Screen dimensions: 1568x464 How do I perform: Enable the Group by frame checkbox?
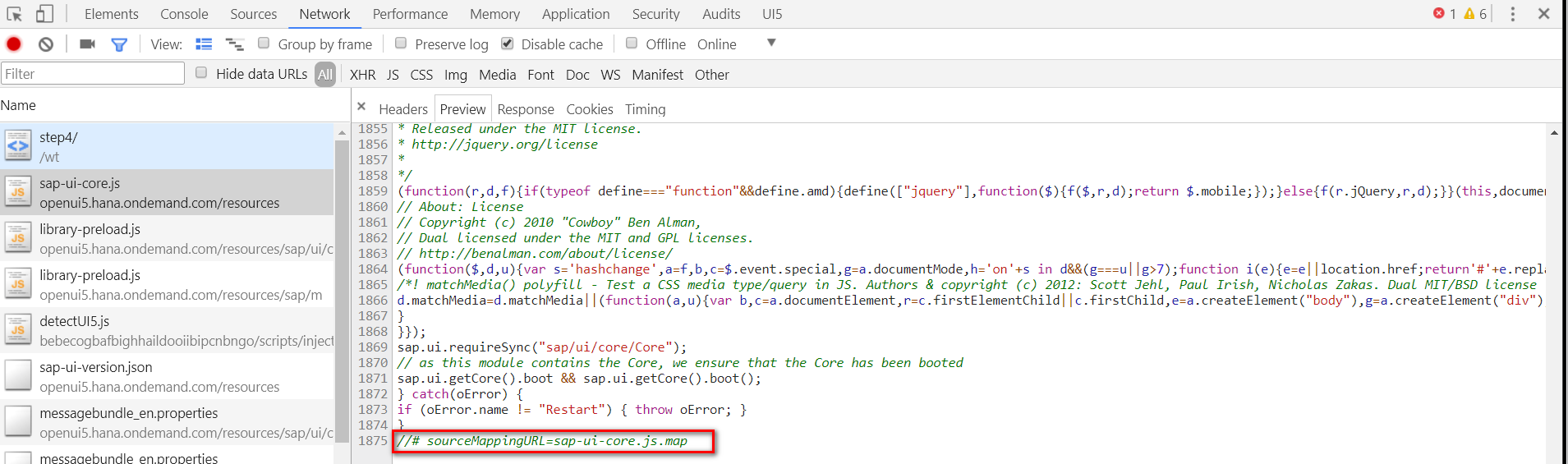click(x=264, y=43)
